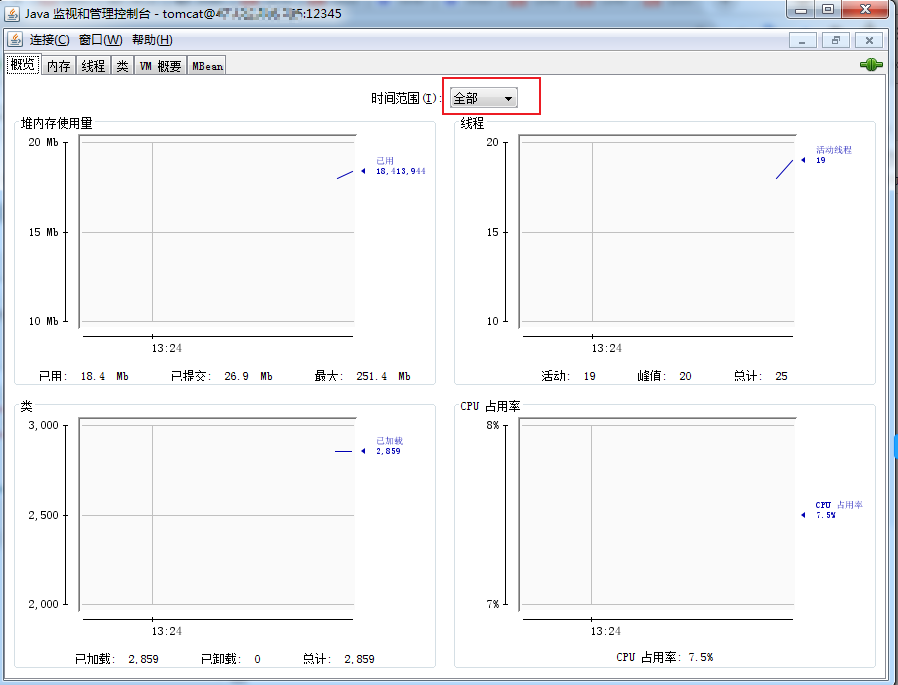Open the 时间范围 dropdown showing 全部

tap(483, 98)
